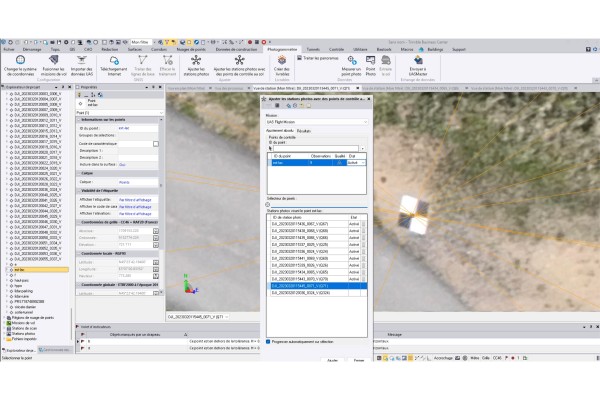Expand Missions de vol tree node

[x=5, y=323]
